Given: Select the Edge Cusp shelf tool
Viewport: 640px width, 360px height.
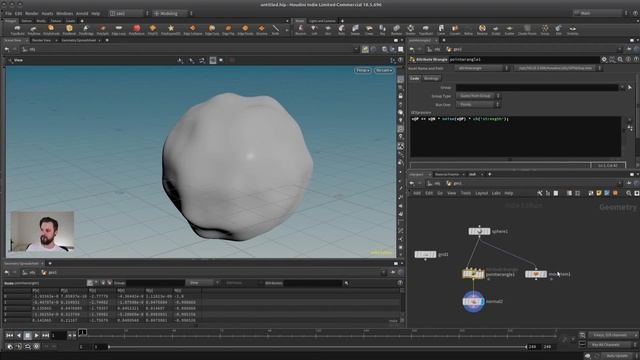Looking at the screenshot, I should 212,29.
